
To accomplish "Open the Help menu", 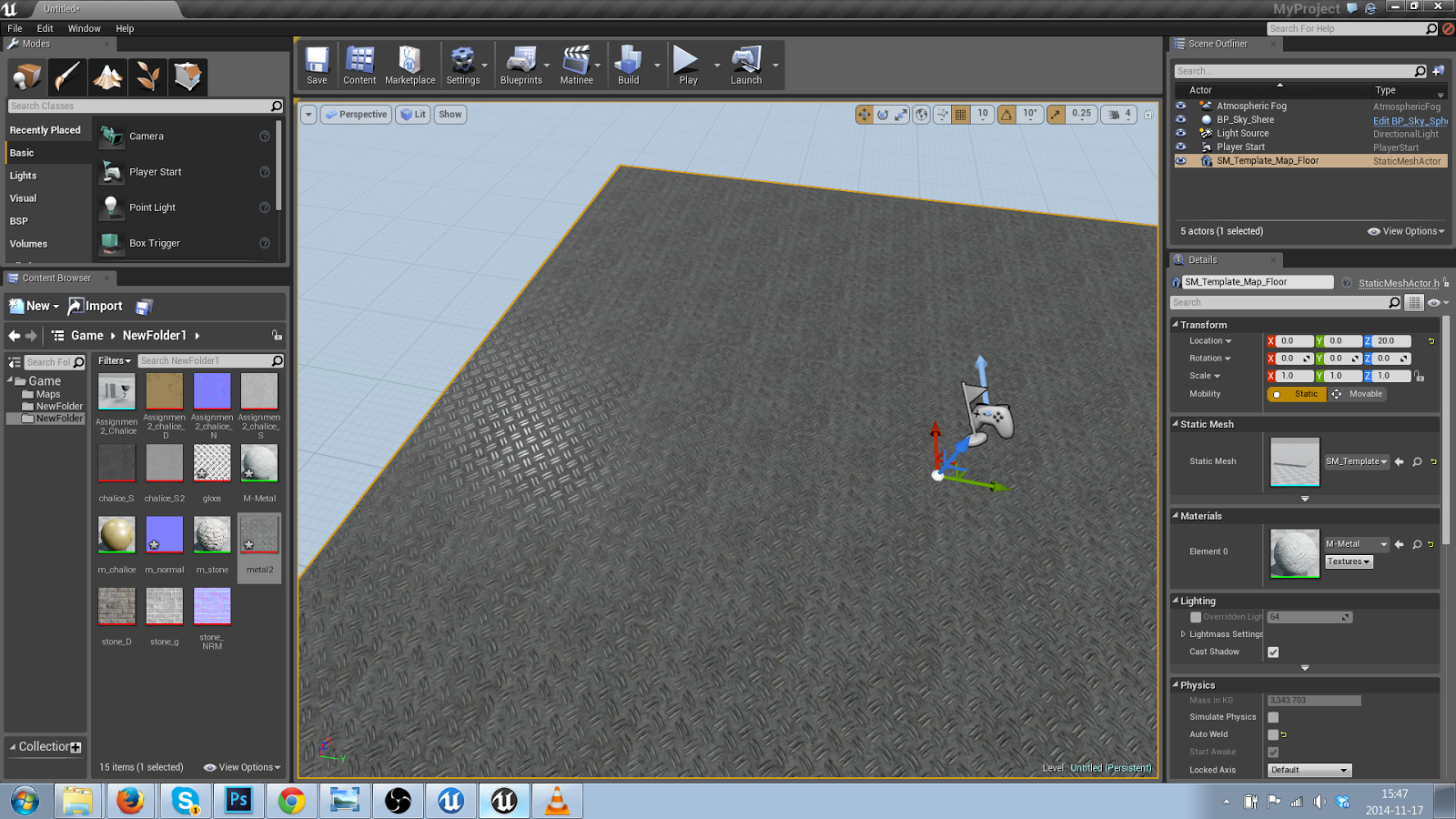I will pos(125,28).
